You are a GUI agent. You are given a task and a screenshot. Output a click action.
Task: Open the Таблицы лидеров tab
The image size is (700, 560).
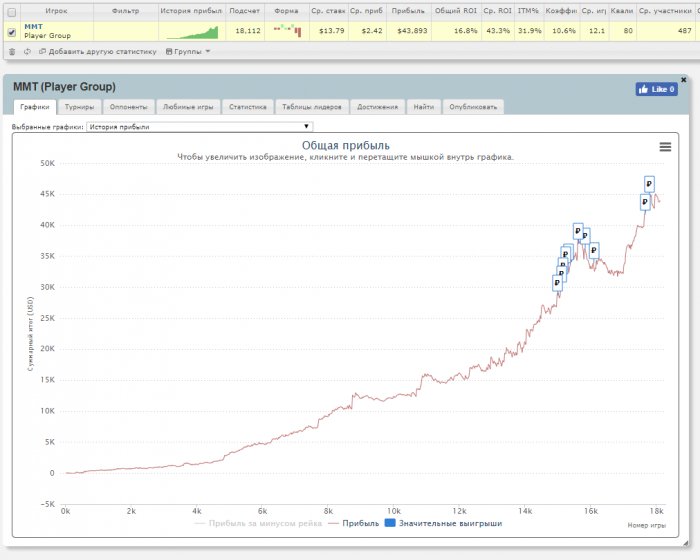point(311,106)
